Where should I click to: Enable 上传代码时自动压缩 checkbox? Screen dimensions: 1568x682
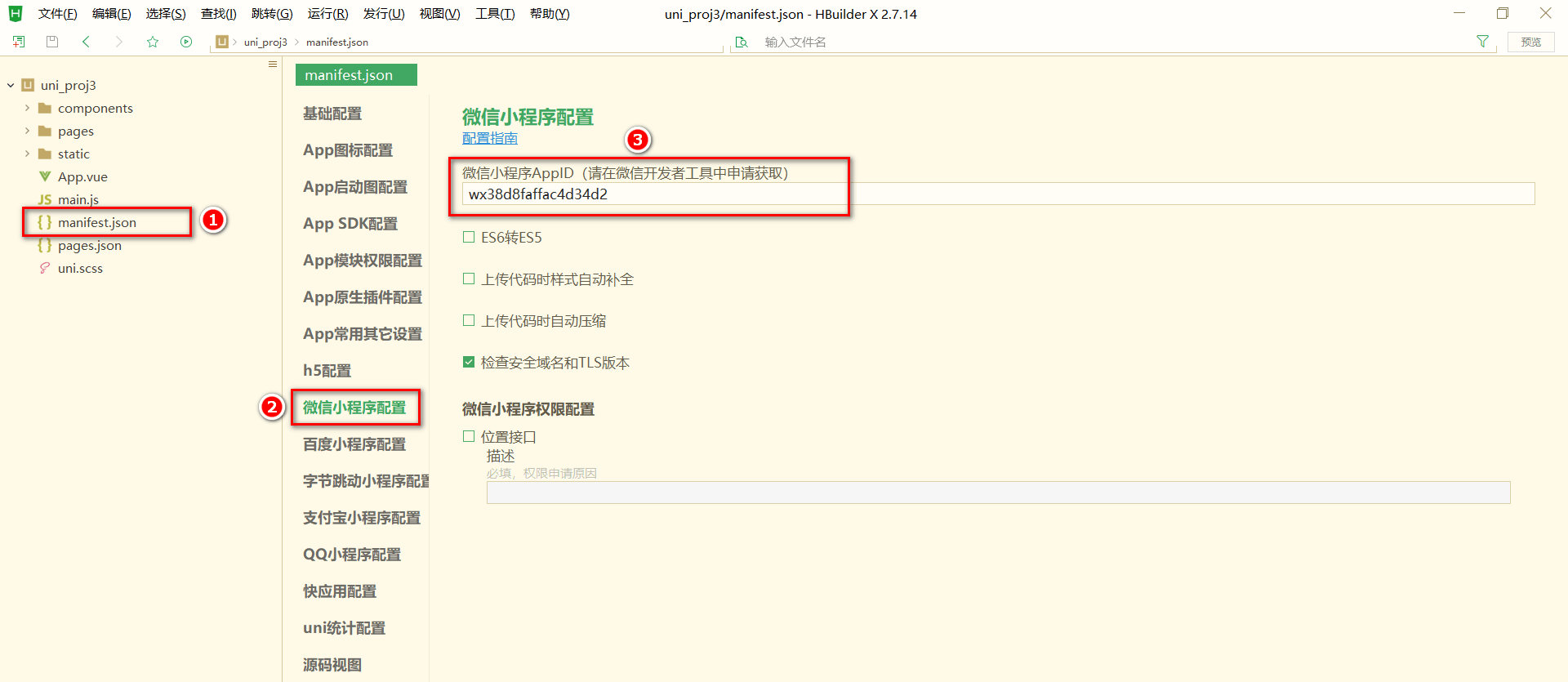[469, 321]
